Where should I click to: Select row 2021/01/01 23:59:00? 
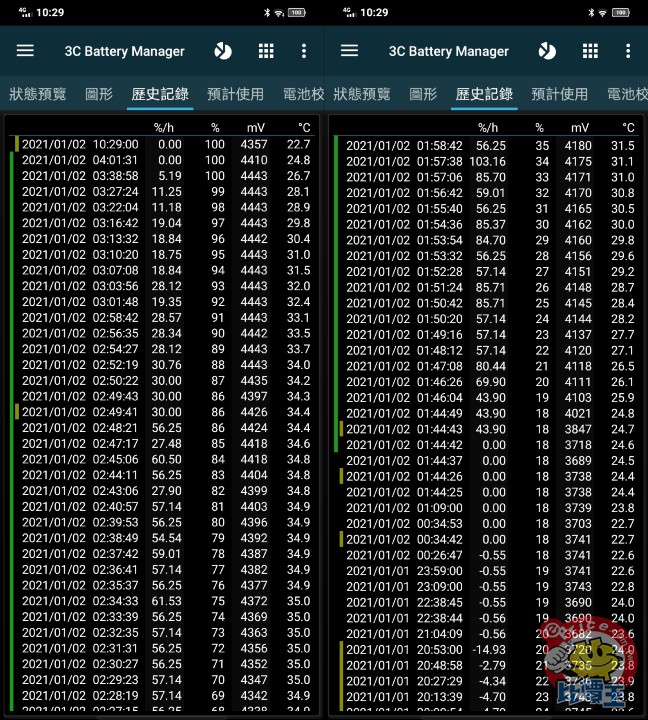coord(487,571)
